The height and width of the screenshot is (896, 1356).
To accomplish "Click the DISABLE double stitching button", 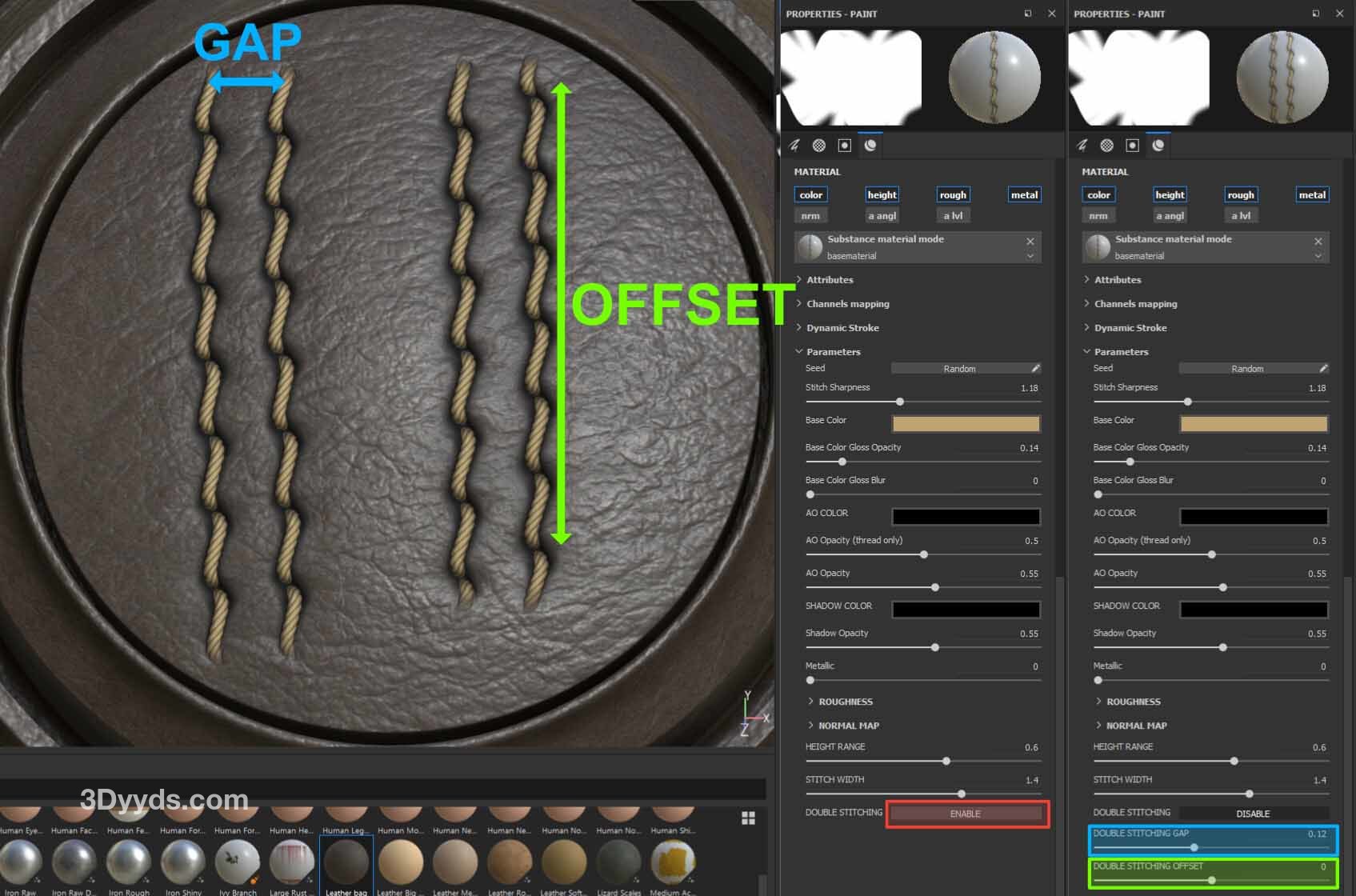I will coord(1253,814).
